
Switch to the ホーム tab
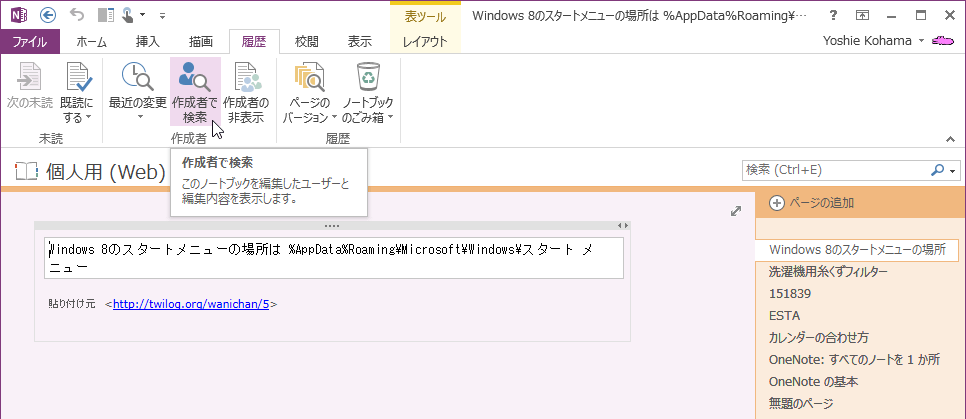[91, 42]
